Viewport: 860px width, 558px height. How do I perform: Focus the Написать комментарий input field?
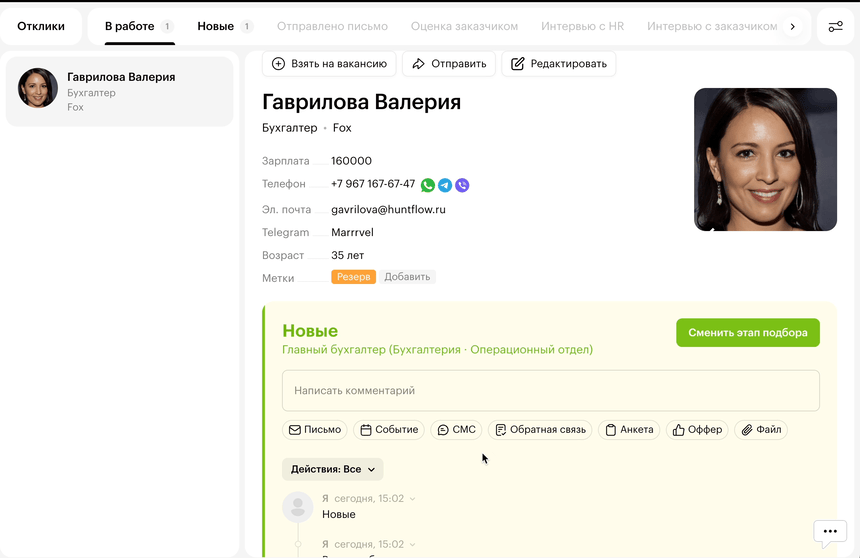pyautogui.click(x=550, y=391)
